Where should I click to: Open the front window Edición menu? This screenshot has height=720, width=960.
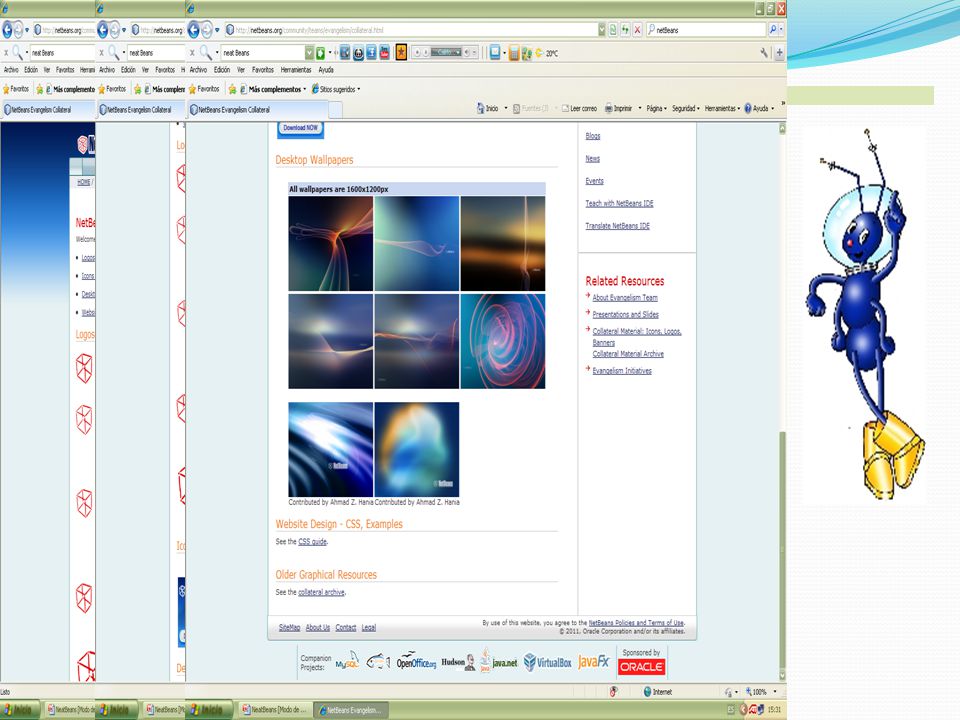click(x=222, y=70)
